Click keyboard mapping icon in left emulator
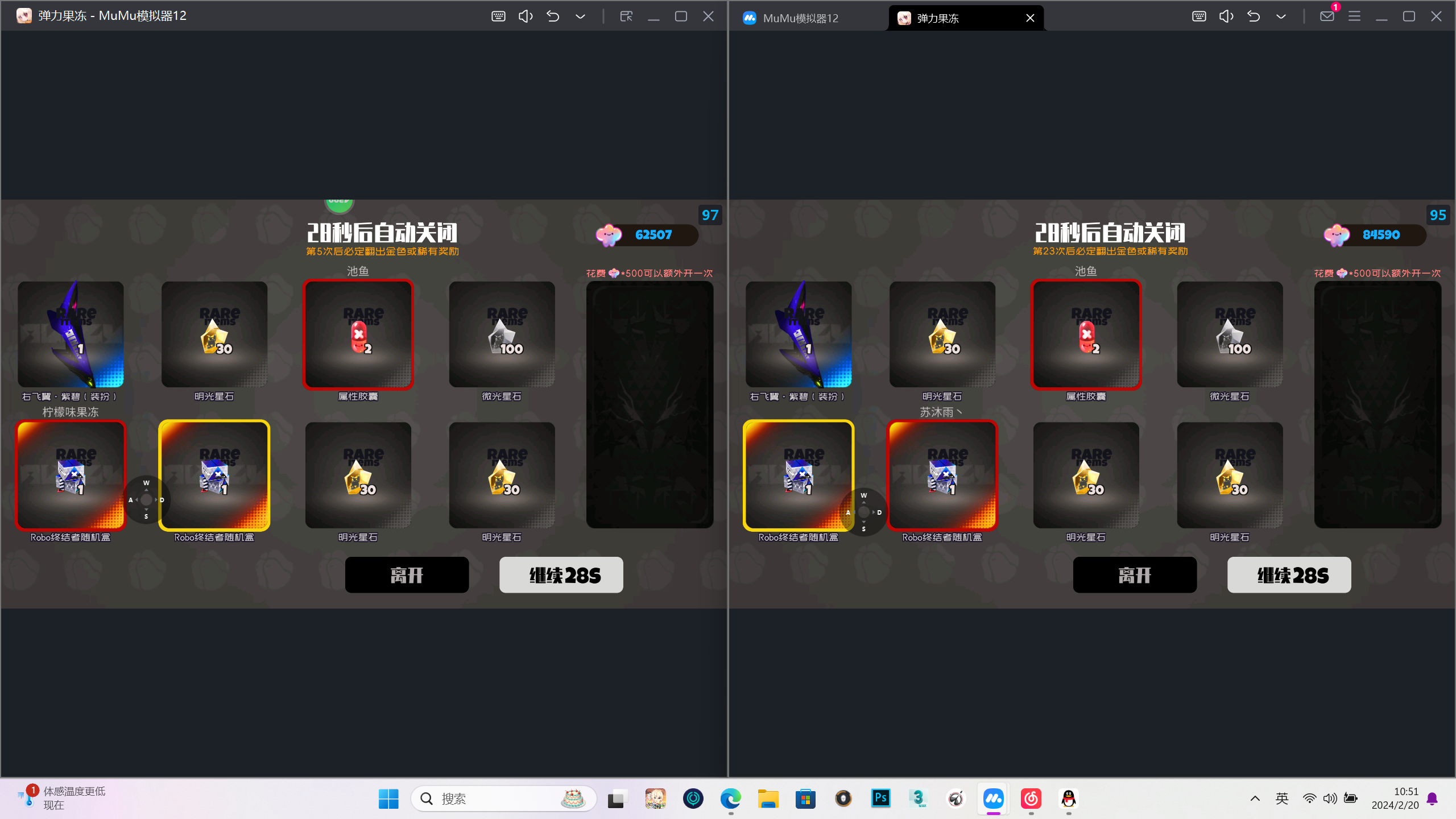The width and height of the screenshot is (1456, 819). click(x=498, y=16)
